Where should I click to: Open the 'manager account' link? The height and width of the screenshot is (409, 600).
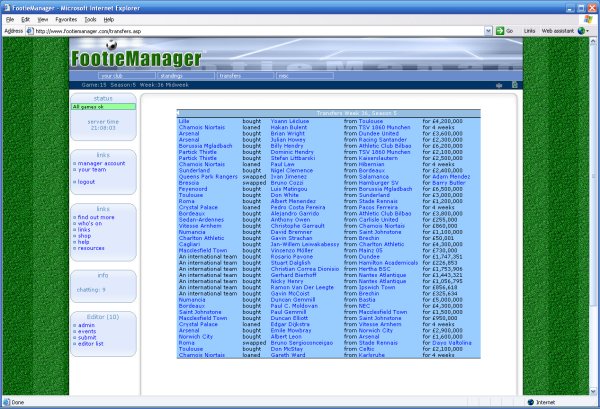(x=101, y=163)
